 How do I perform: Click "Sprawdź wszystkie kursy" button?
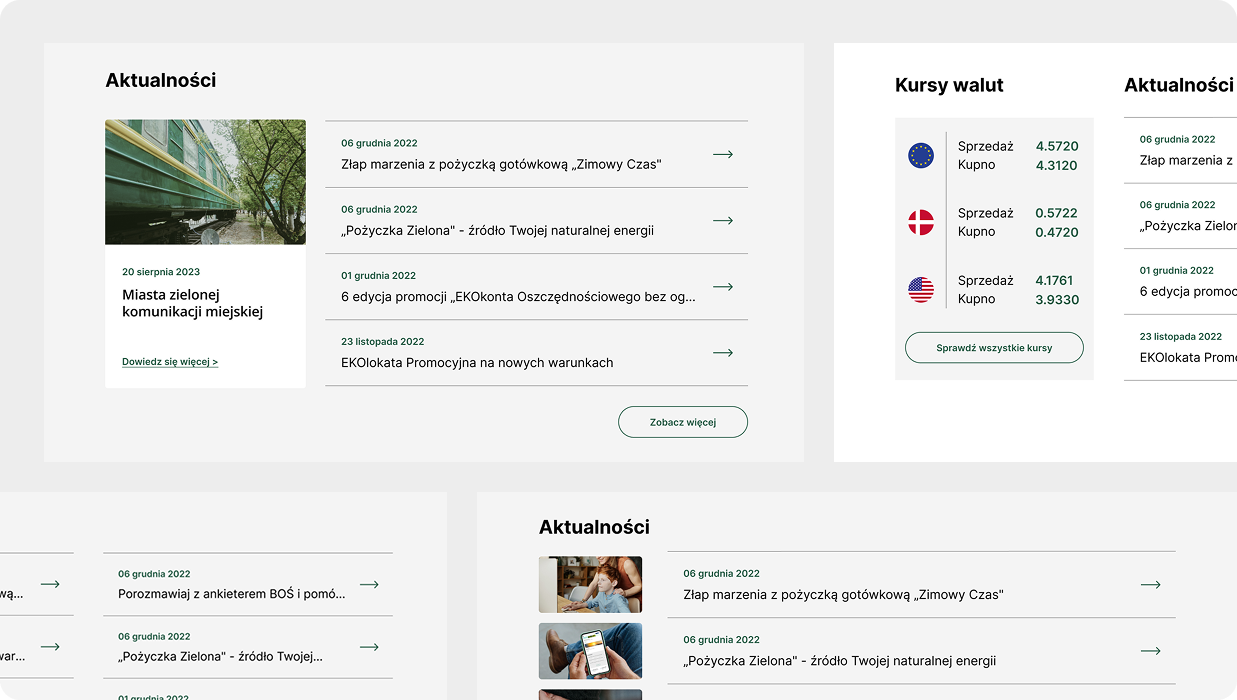[x=994, y=348]
